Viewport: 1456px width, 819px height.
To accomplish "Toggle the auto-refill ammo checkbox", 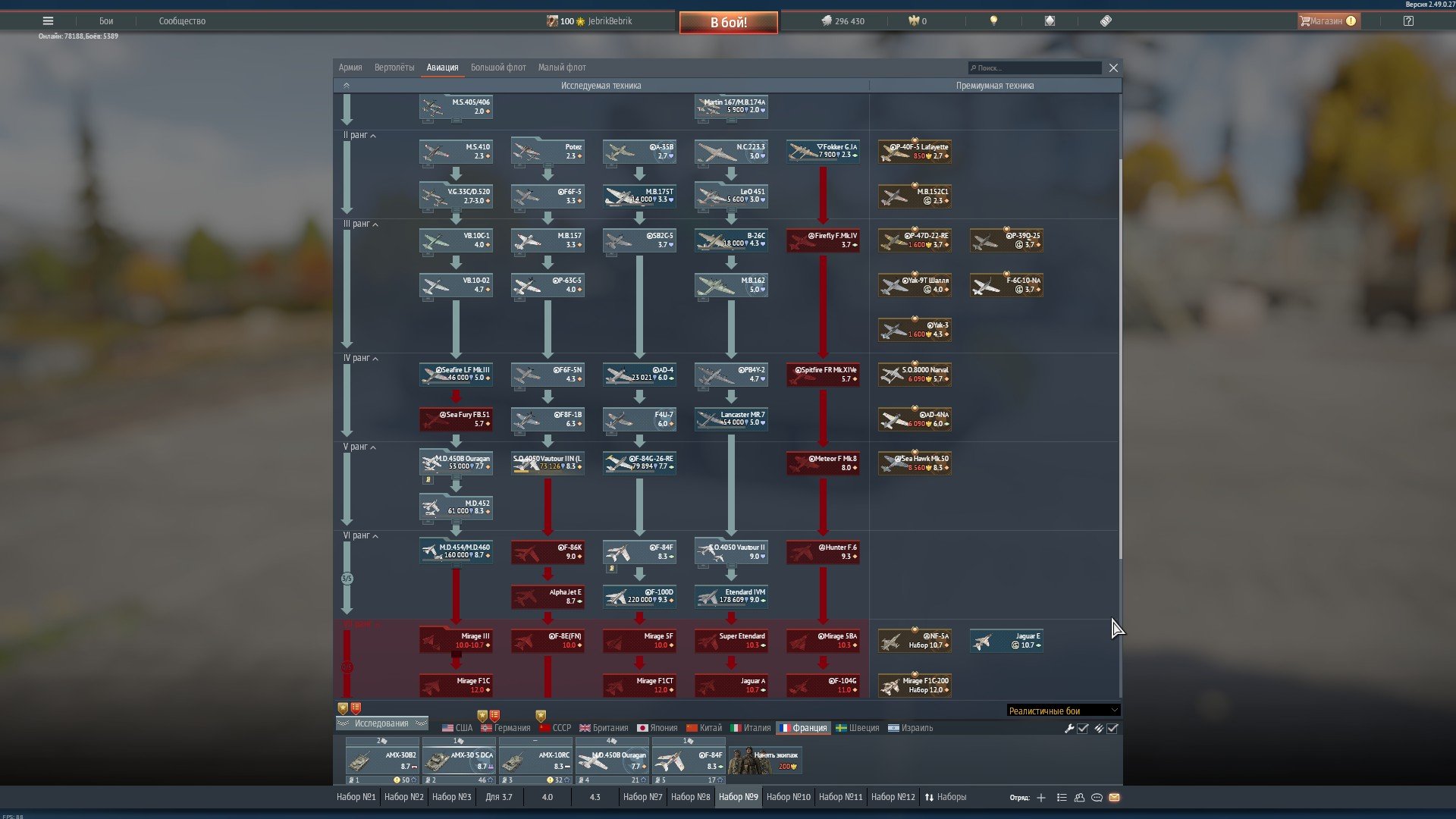I will pyautogui.click(x=1112, y=729).
